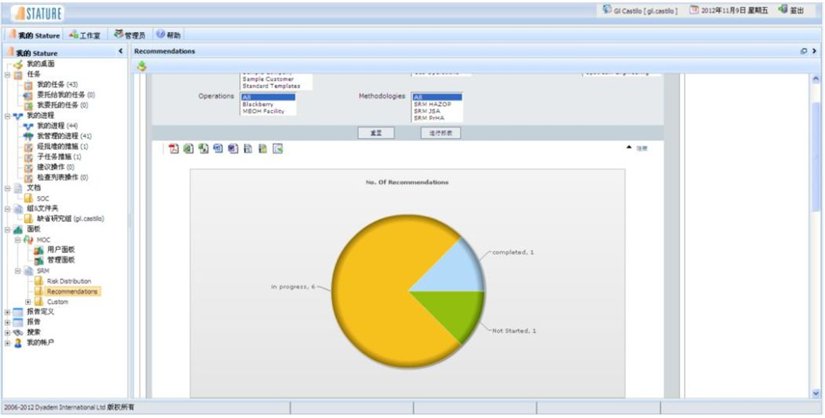
Task: Collapse the 任务 tree node
Action: point(7,74)
